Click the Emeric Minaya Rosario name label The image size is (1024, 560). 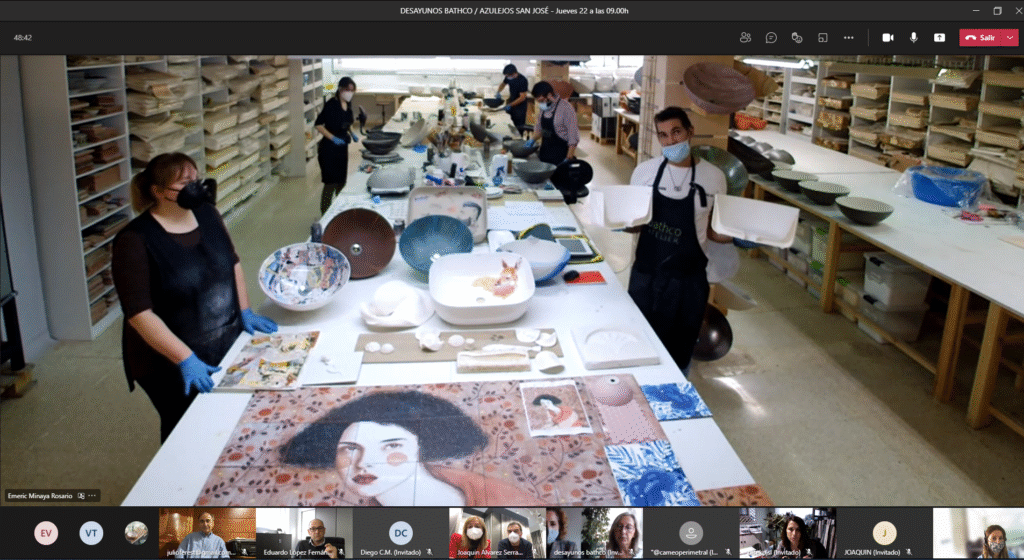(42, 495)
